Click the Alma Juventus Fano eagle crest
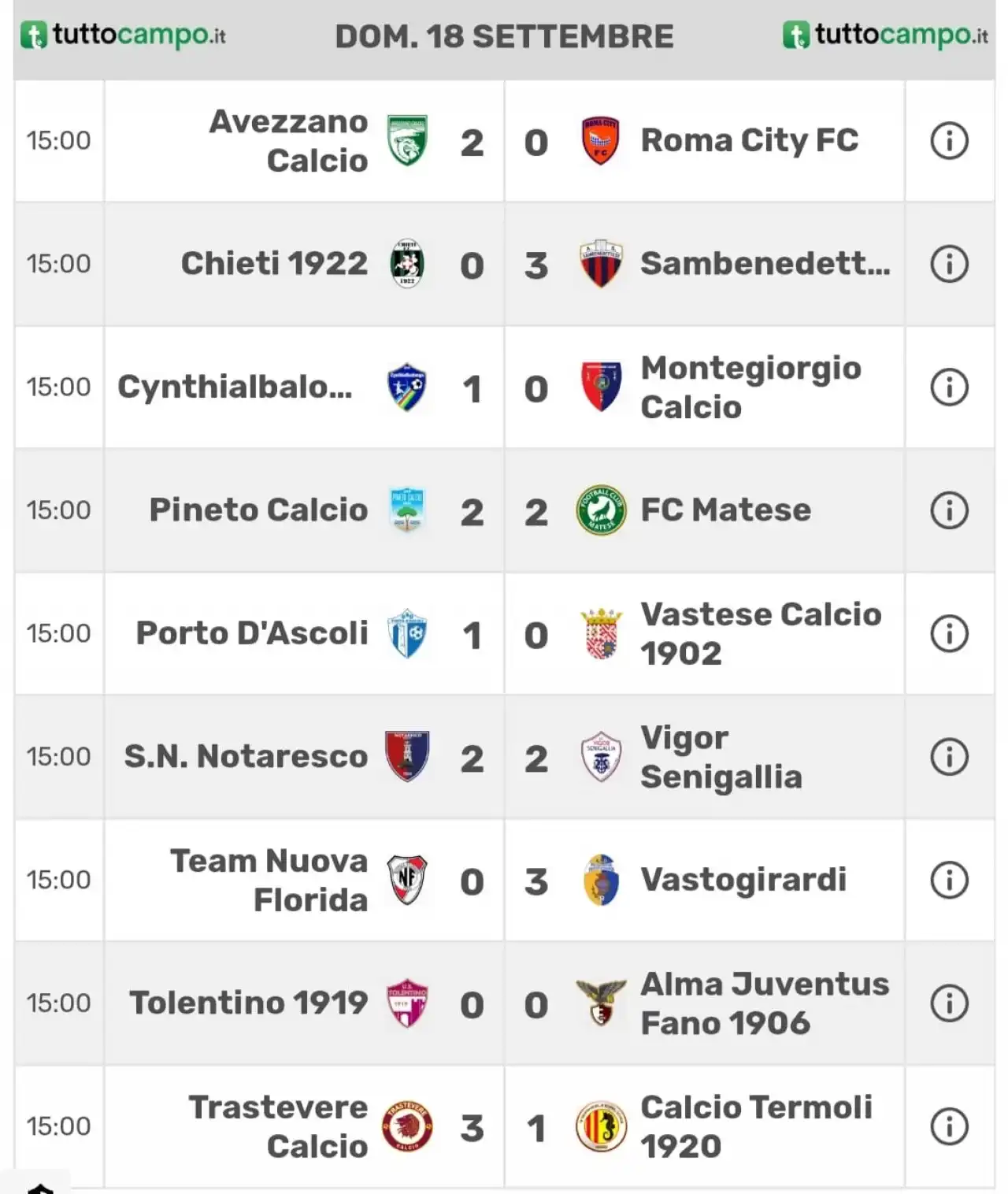1008x1194 pixels. pyautogui.click(x=601, y=1003)
